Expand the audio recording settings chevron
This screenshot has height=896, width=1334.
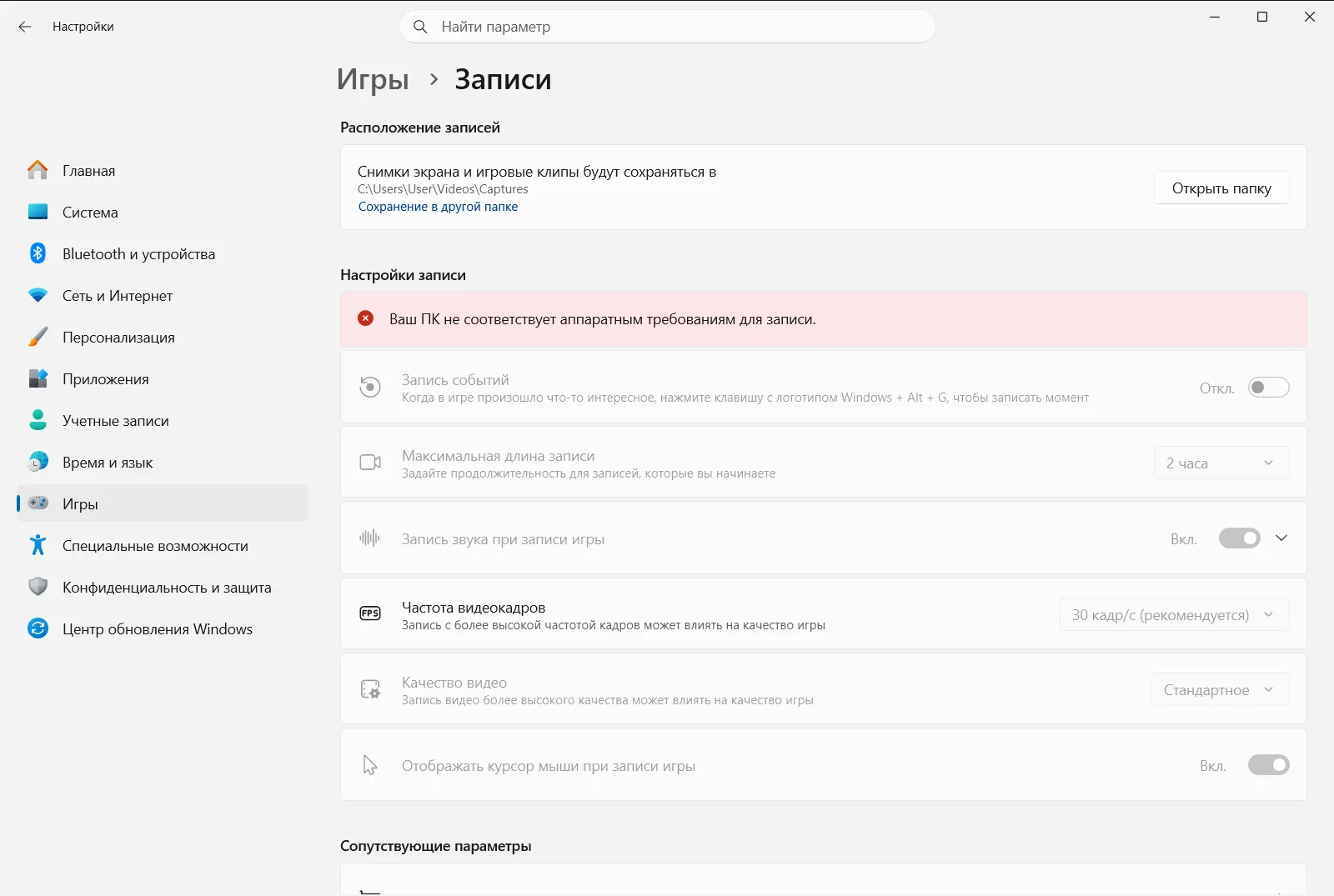pyautogui.click(x=1281, y=538)
